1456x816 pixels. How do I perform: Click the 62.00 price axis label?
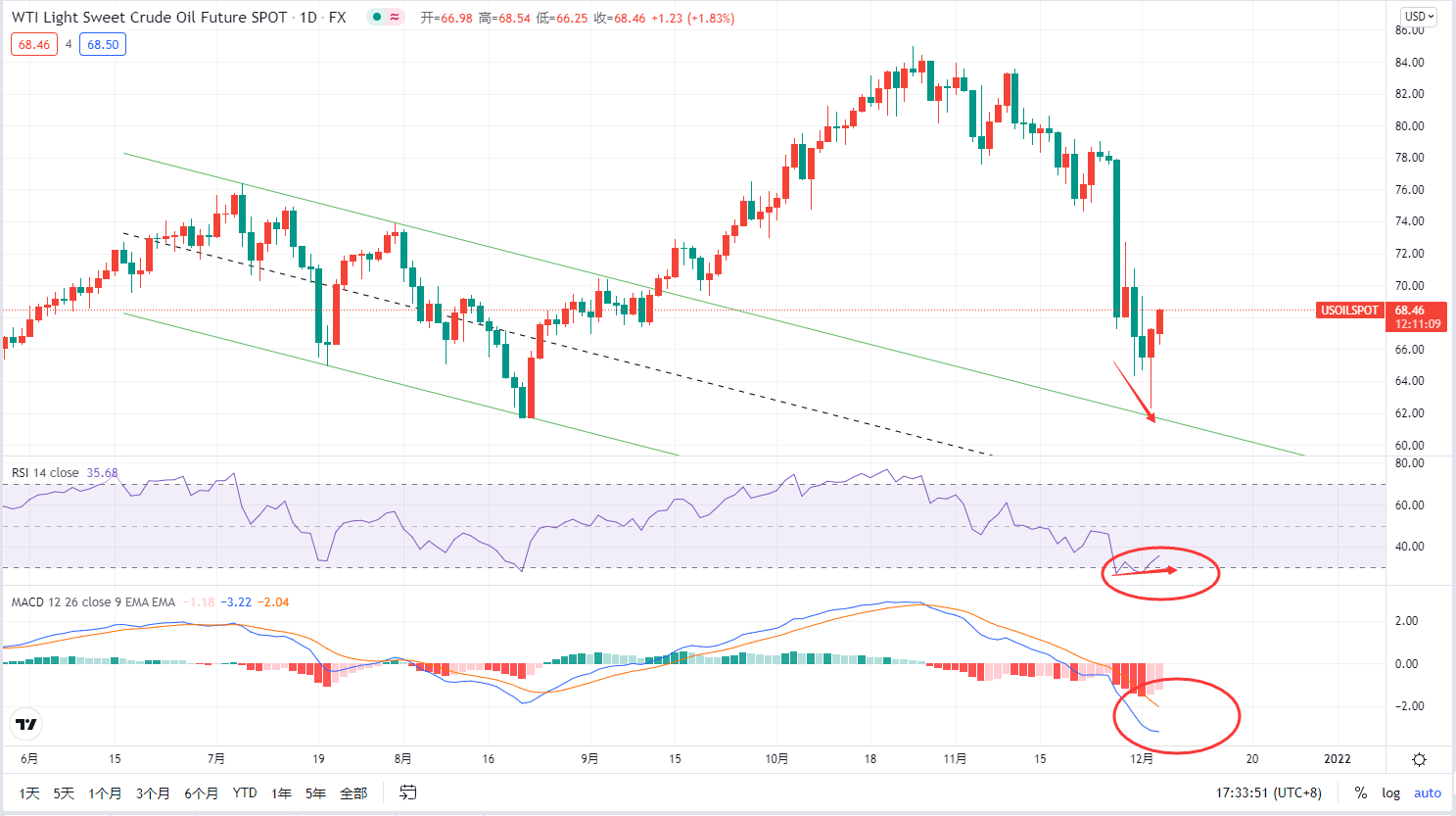pos(1410,413)
